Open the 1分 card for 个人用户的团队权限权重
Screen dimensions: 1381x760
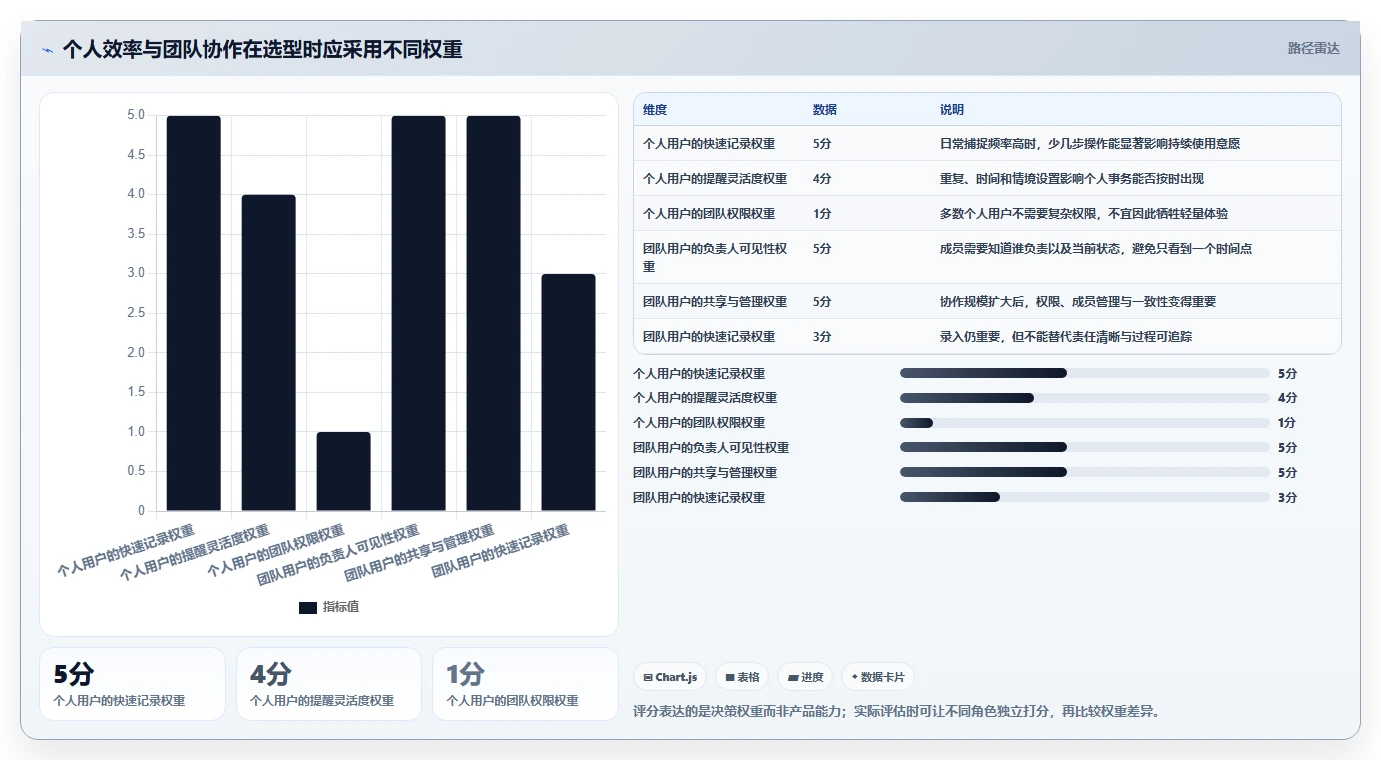coord(525,683)
